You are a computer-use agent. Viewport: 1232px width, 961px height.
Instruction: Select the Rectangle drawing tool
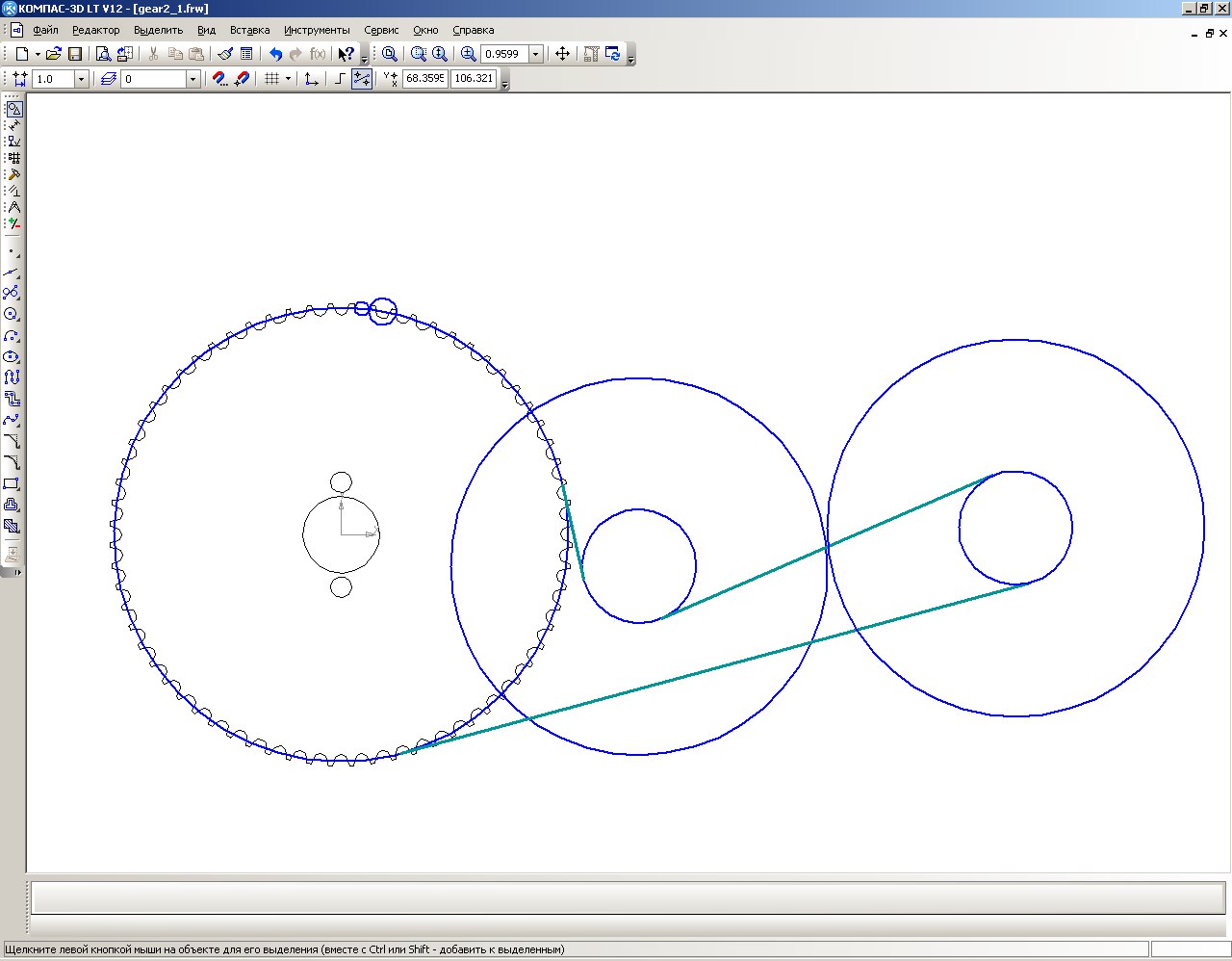[x=12, y=483]
